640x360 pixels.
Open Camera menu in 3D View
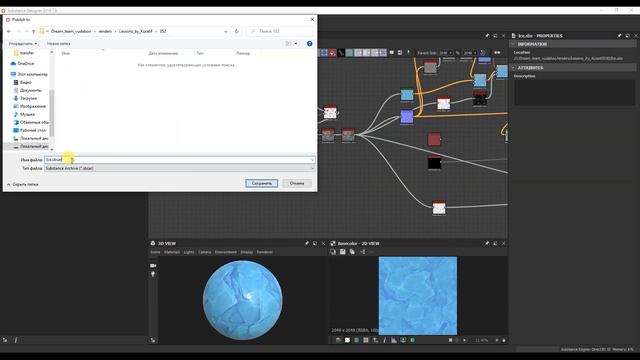click(204, 252)
